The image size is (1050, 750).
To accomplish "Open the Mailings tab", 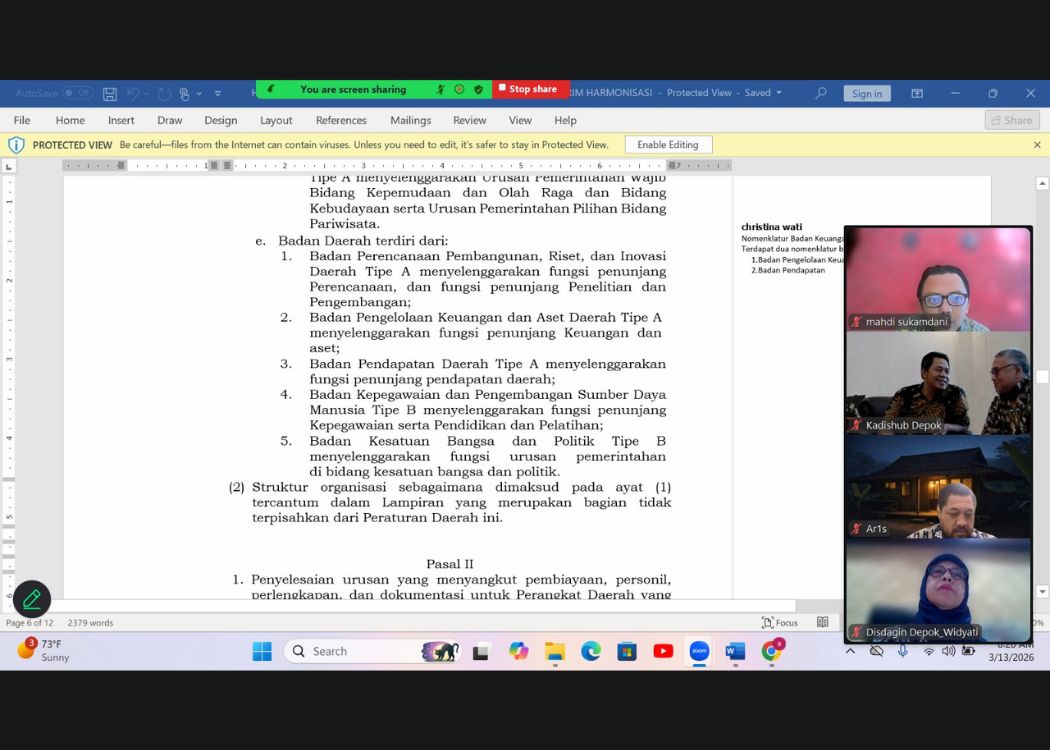I will click(410, 120).
